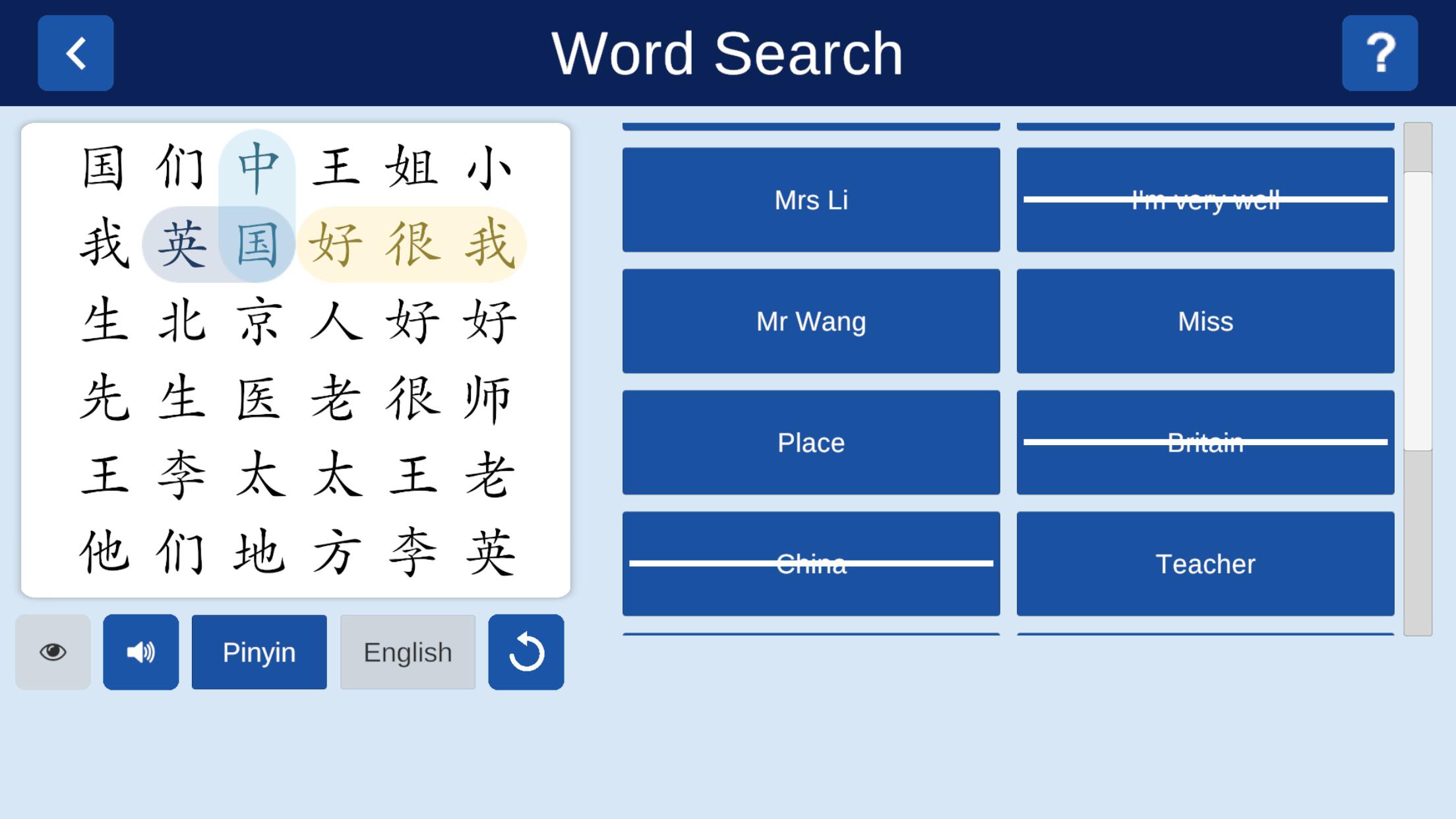
Task: Toggle the English display option
Action: point(408,652)
